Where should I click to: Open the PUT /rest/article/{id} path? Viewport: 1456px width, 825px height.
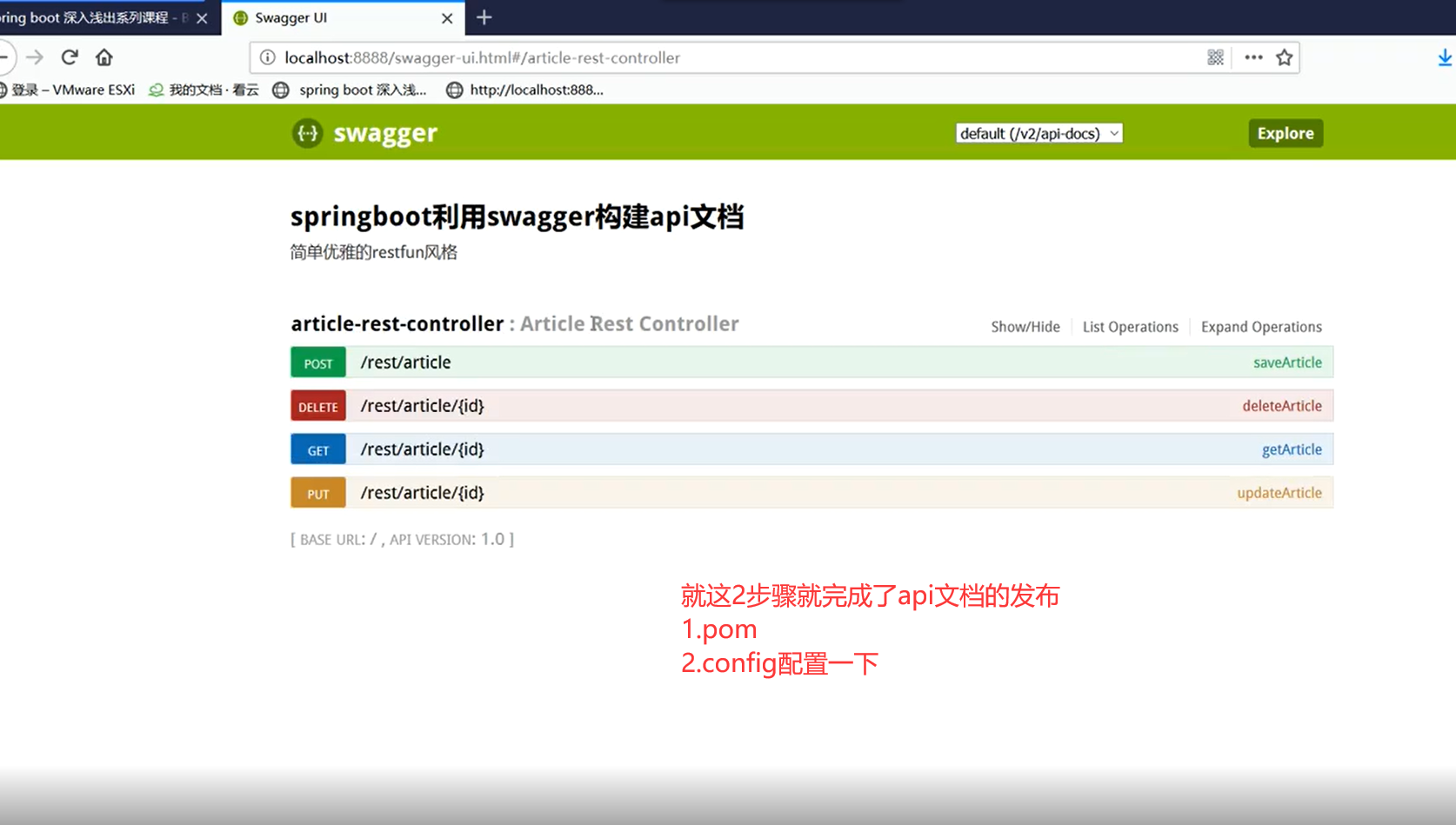tap(422, 493)
